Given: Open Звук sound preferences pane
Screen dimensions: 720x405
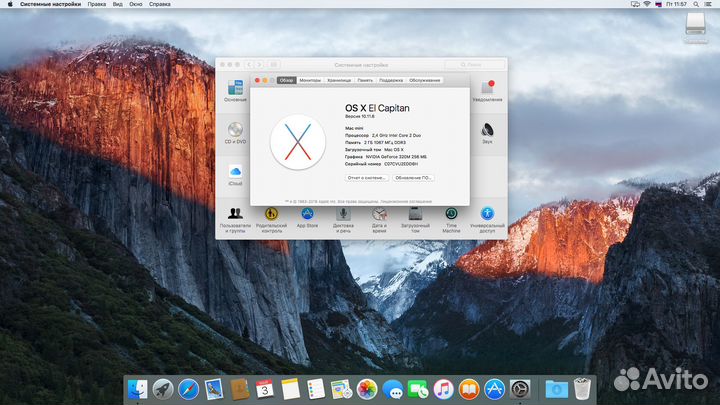Looking at the screenshot, I should tap(487, 133).
